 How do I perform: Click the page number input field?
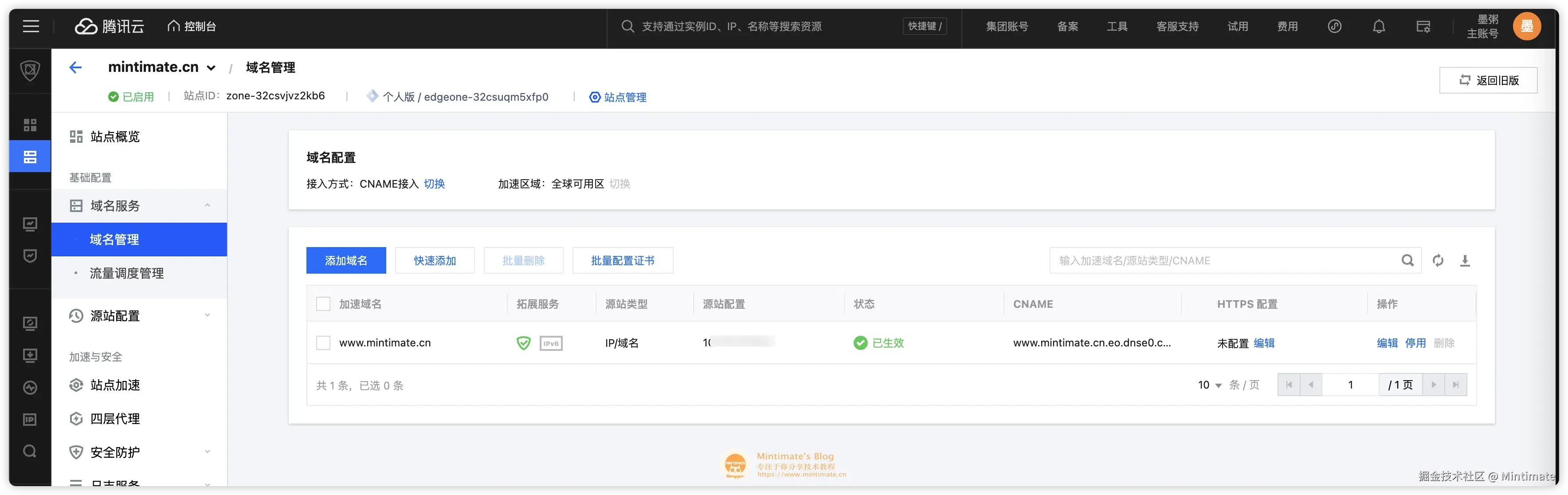click(1351, 385)
